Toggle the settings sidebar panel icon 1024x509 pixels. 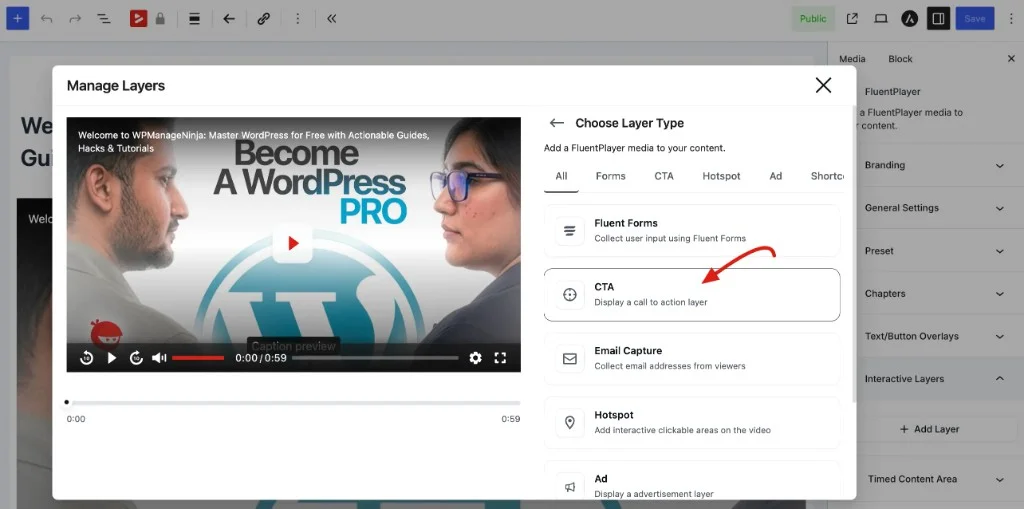pyautogui.click(x=938, y=18)
